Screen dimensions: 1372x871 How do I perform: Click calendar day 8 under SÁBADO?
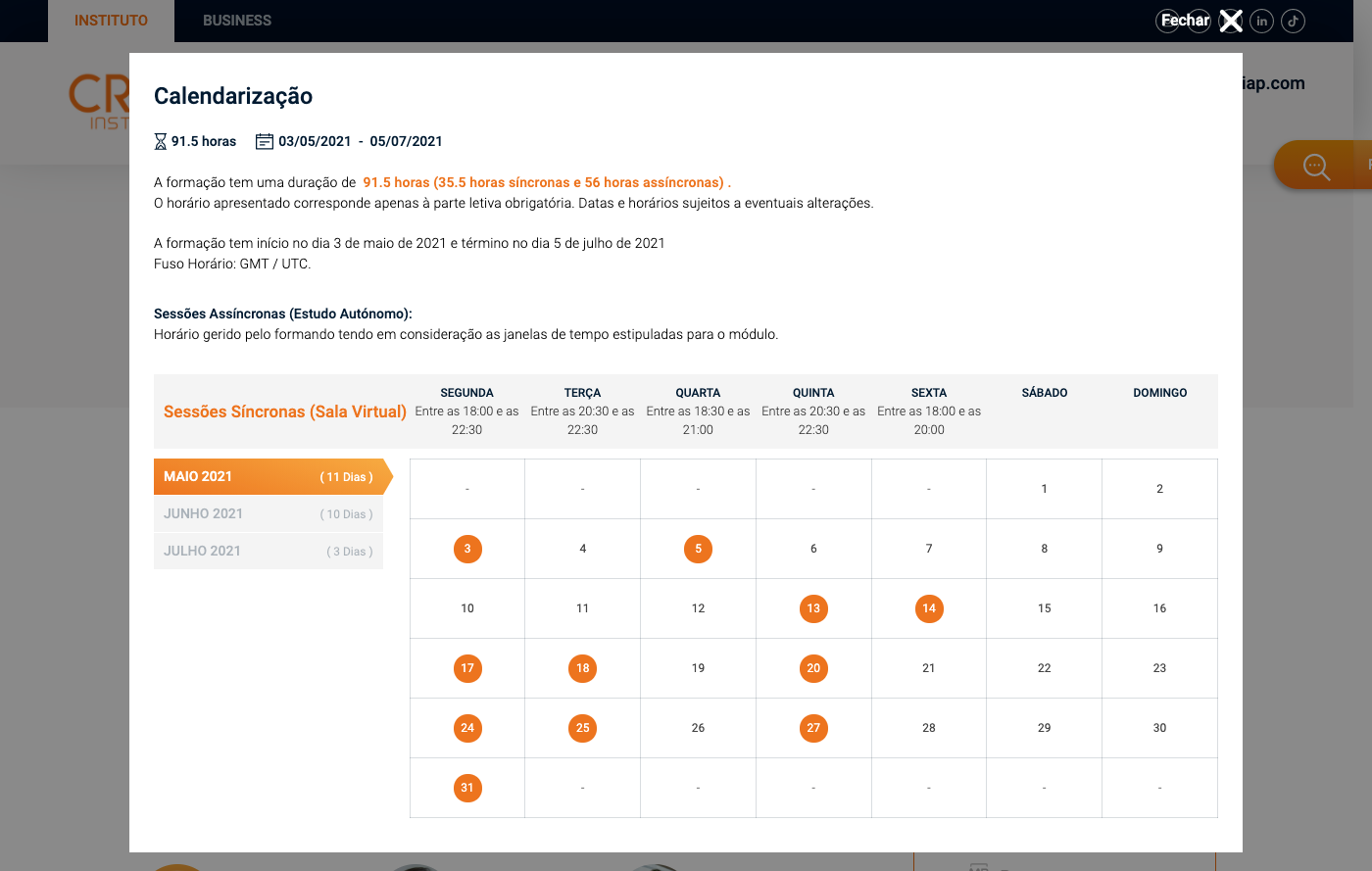(x=1045, y=549)
